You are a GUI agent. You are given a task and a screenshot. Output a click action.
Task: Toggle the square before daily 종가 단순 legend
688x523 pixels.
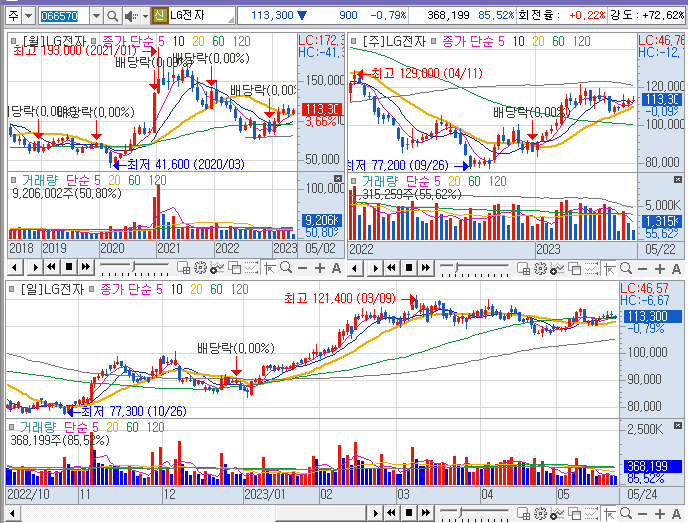[92, 289]
